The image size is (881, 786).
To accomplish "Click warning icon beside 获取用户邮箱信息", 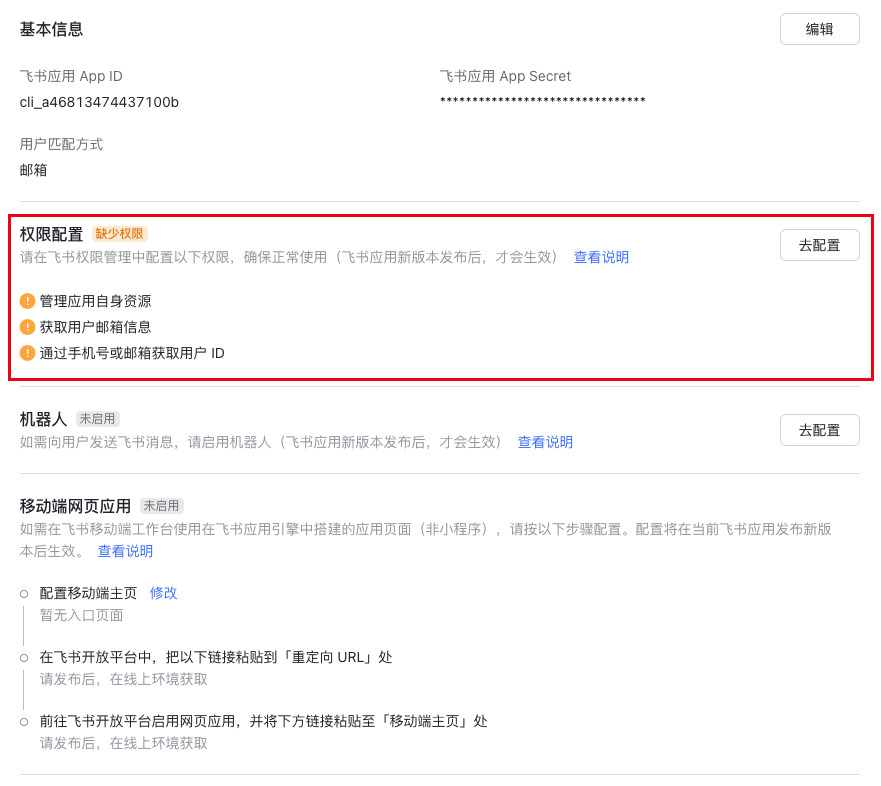I will pyautogui.click(x=27, y=327).
